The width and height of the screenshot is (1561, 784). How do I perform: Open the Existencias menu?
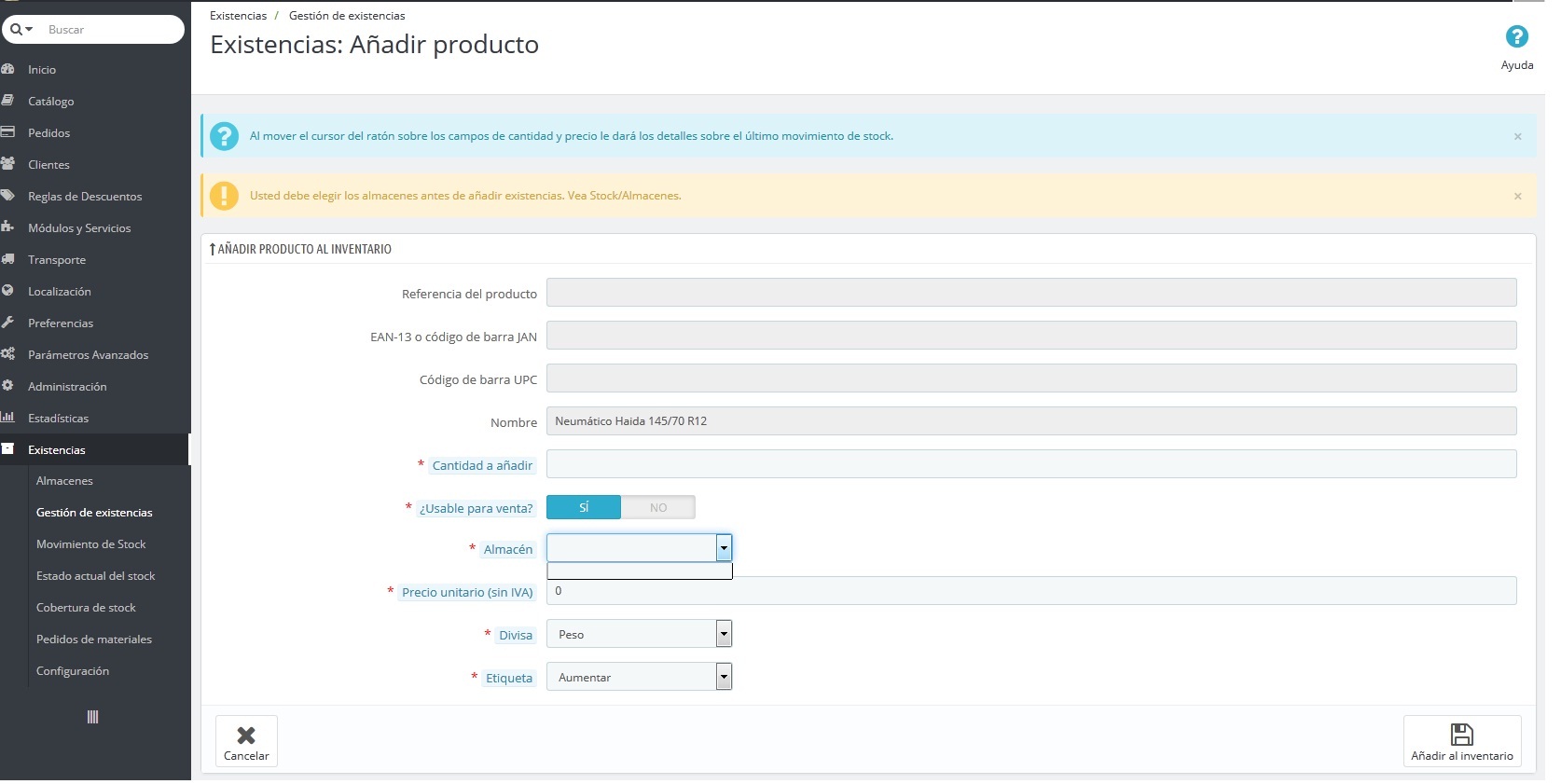coord(57,450)
